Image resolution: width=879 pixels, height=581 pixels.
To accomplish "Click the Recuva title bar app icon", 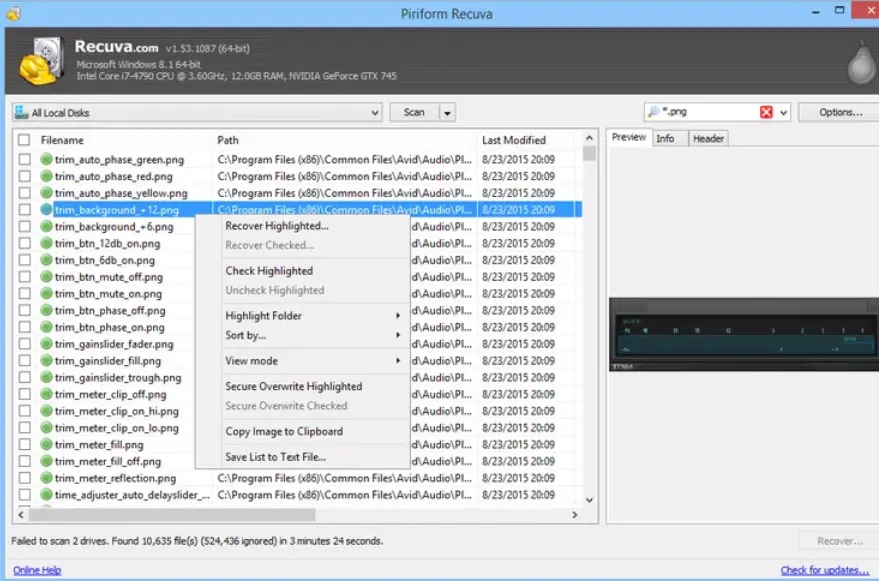I will point(13,13).
